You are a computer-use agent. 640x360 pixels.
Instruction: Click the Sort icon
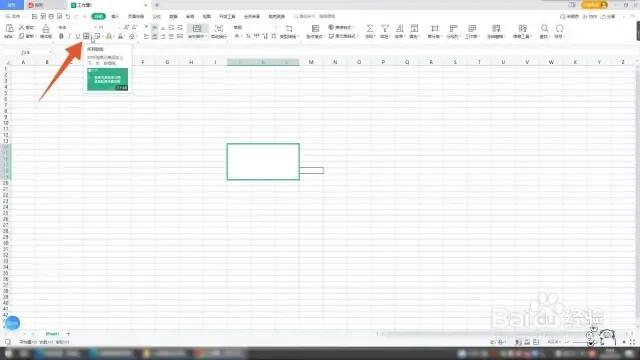[x=400, y=28]
